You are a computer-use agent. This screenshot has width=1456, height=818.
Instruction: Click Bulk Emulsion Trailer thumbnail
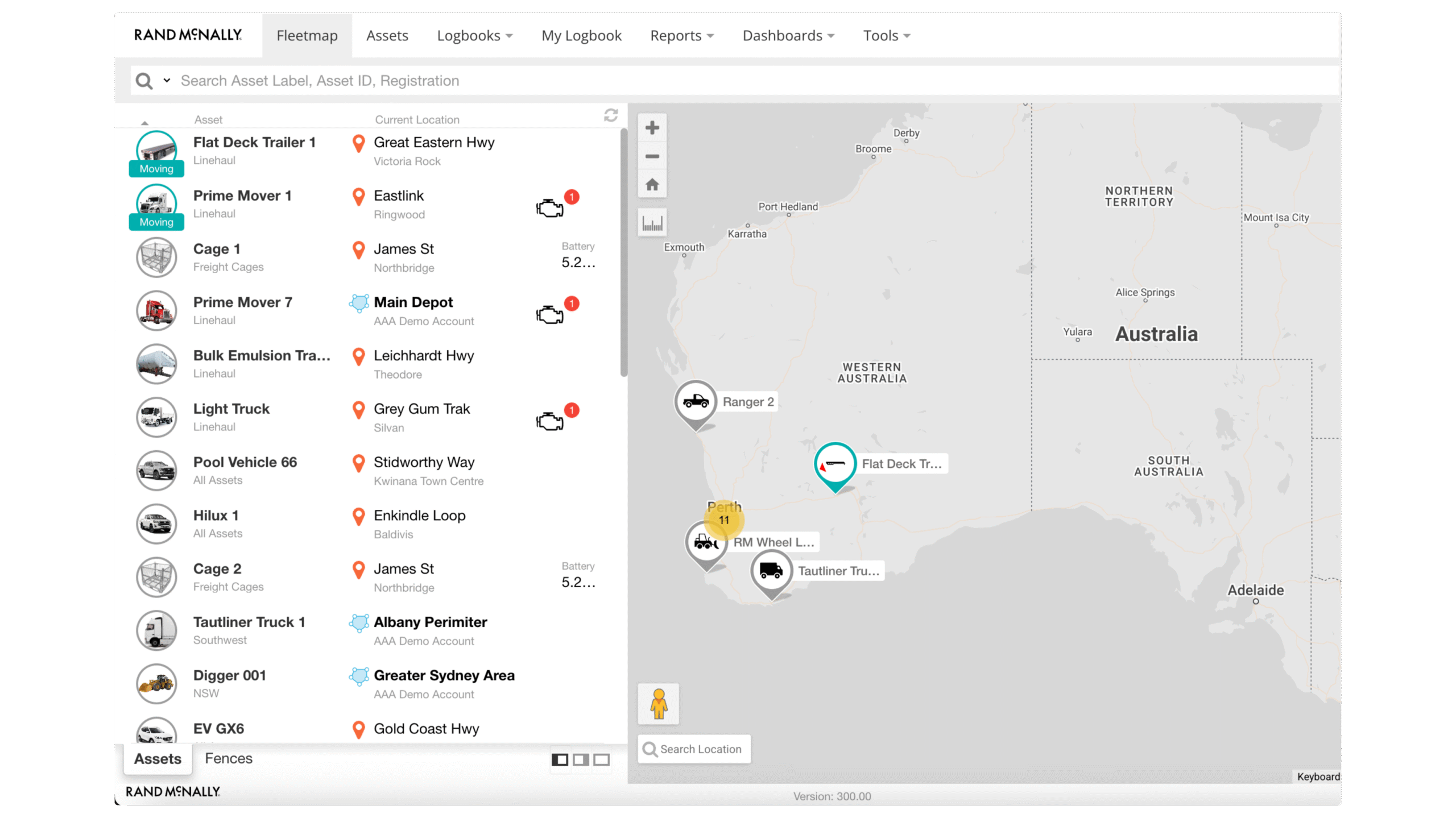tap(156, 364)
